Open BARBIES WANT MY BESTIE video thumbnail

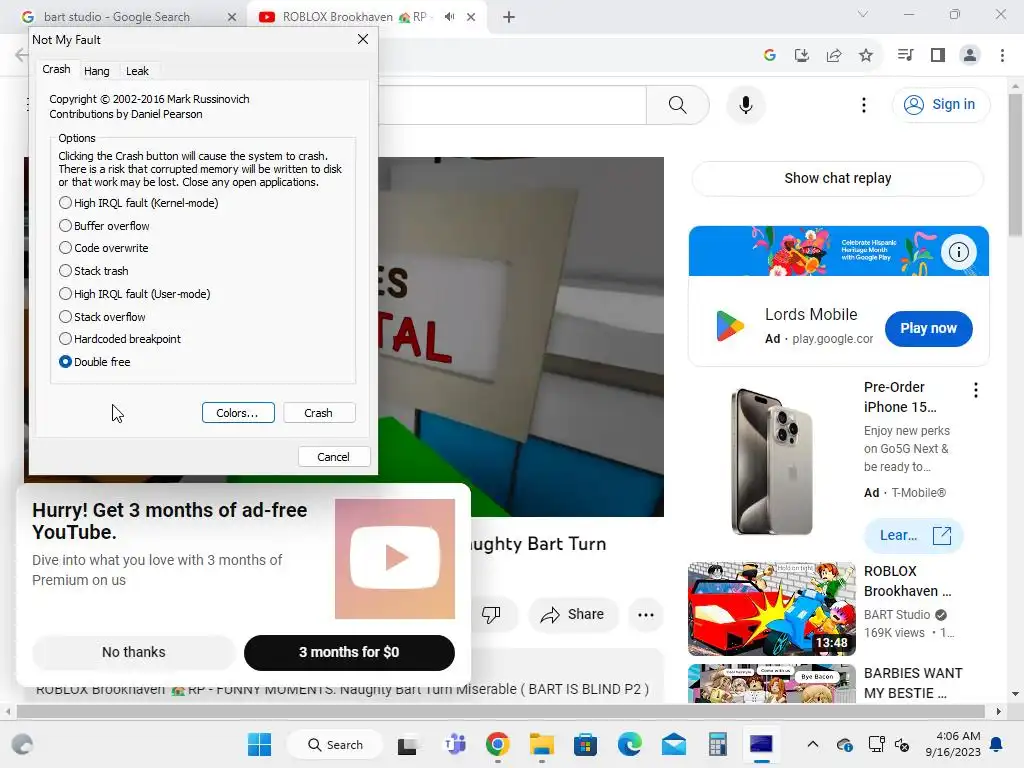(772, 683)
